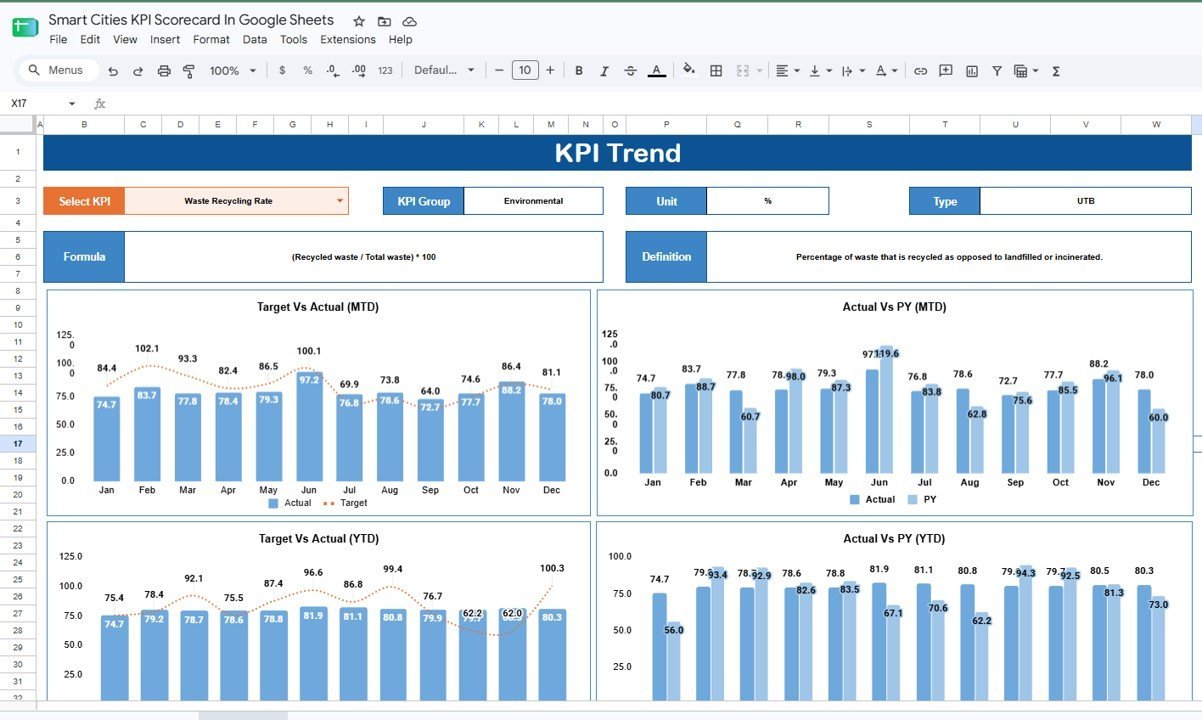The width and height of the screenshot is (1202, 720).
Task: Toggle strikethrough formatting
Action: point(630,71)
